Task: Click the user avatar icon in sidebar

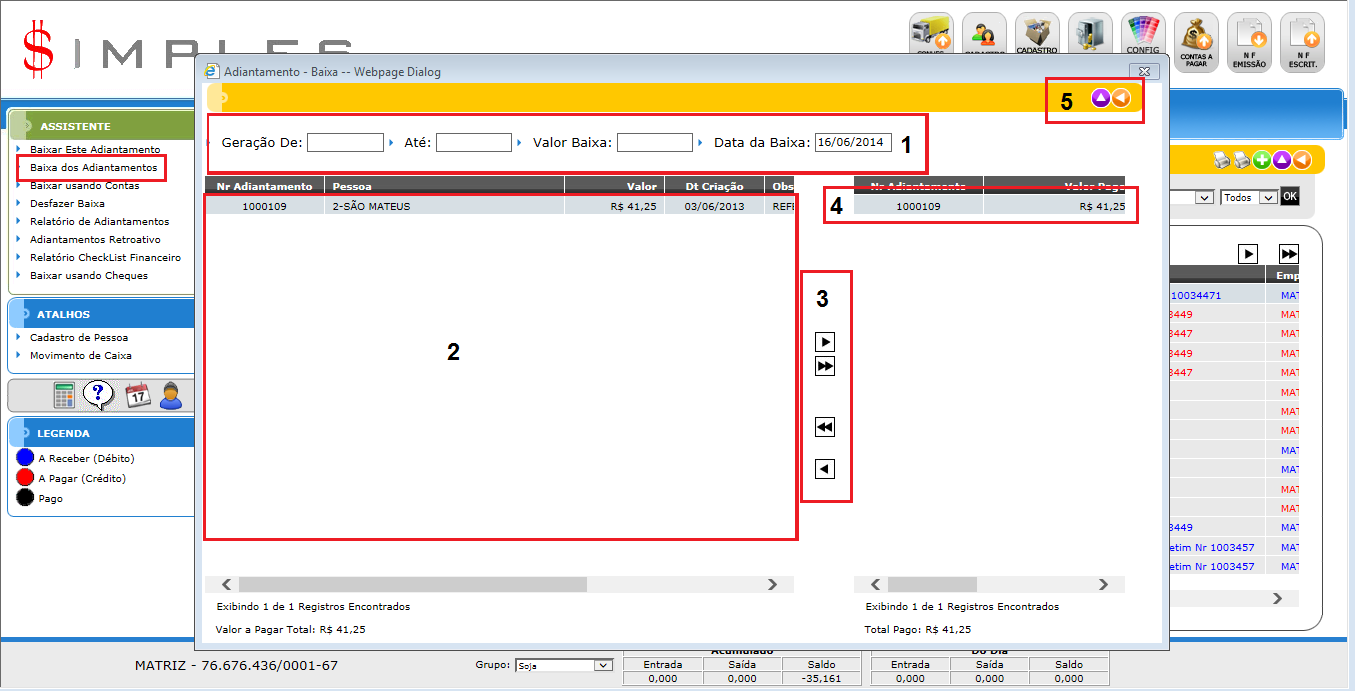Action: 171,396
